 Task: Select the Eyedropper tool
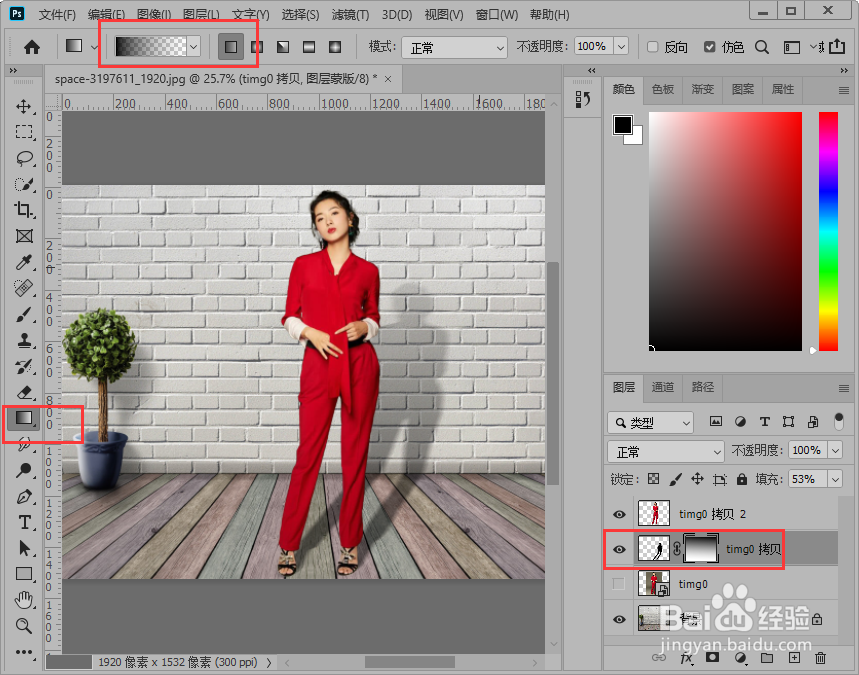click(x=24, y=262)
